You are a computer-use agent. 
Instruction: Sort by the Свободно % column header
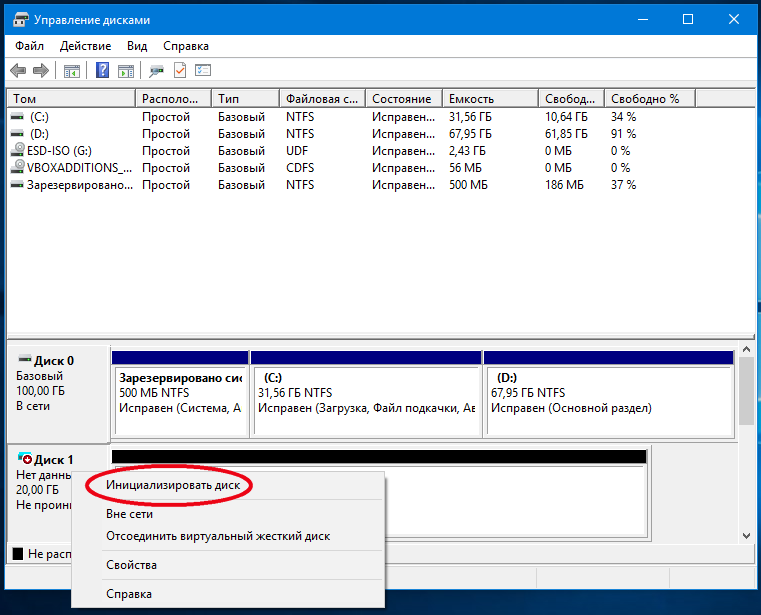[650, 99]
